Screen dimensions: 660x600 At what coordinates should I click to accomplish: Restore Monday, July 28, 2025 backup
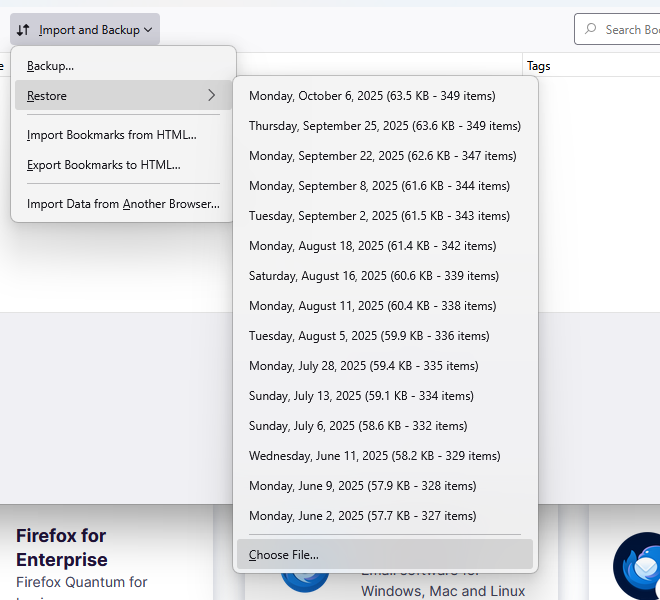pos(385,365)
